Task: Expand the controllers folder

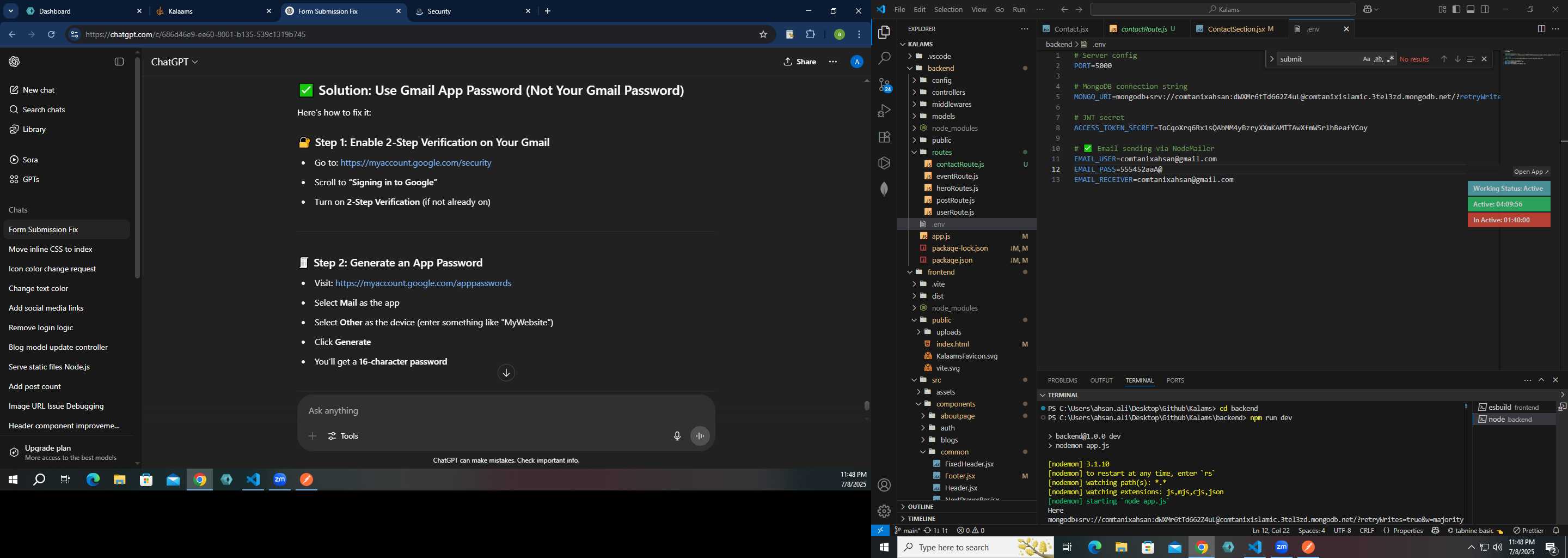Action: coord(914,93)
